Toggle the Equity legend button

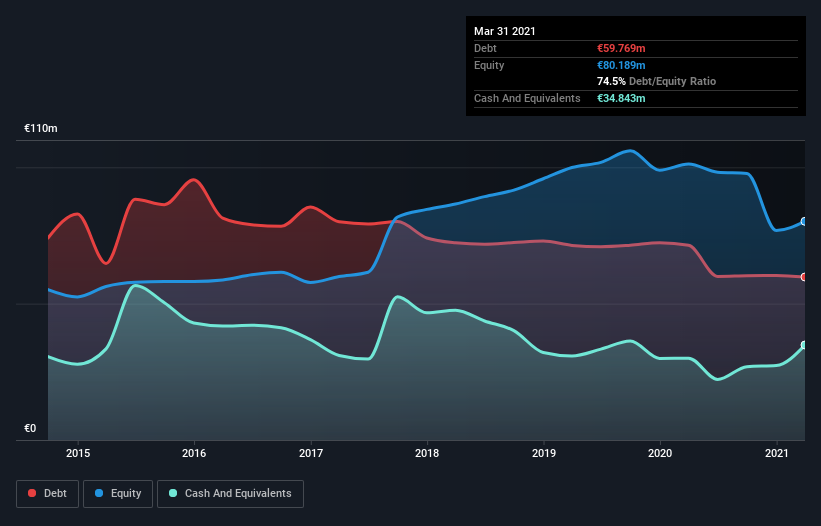click(x=118, y=494)
